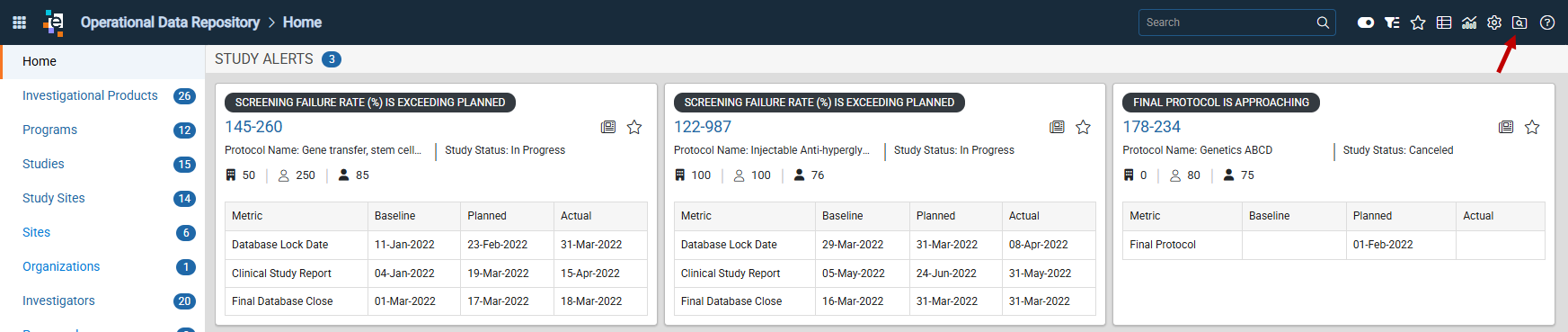Click the 05-May-2022 baseline date cell
1568x332 pixels.
point(863,274)
